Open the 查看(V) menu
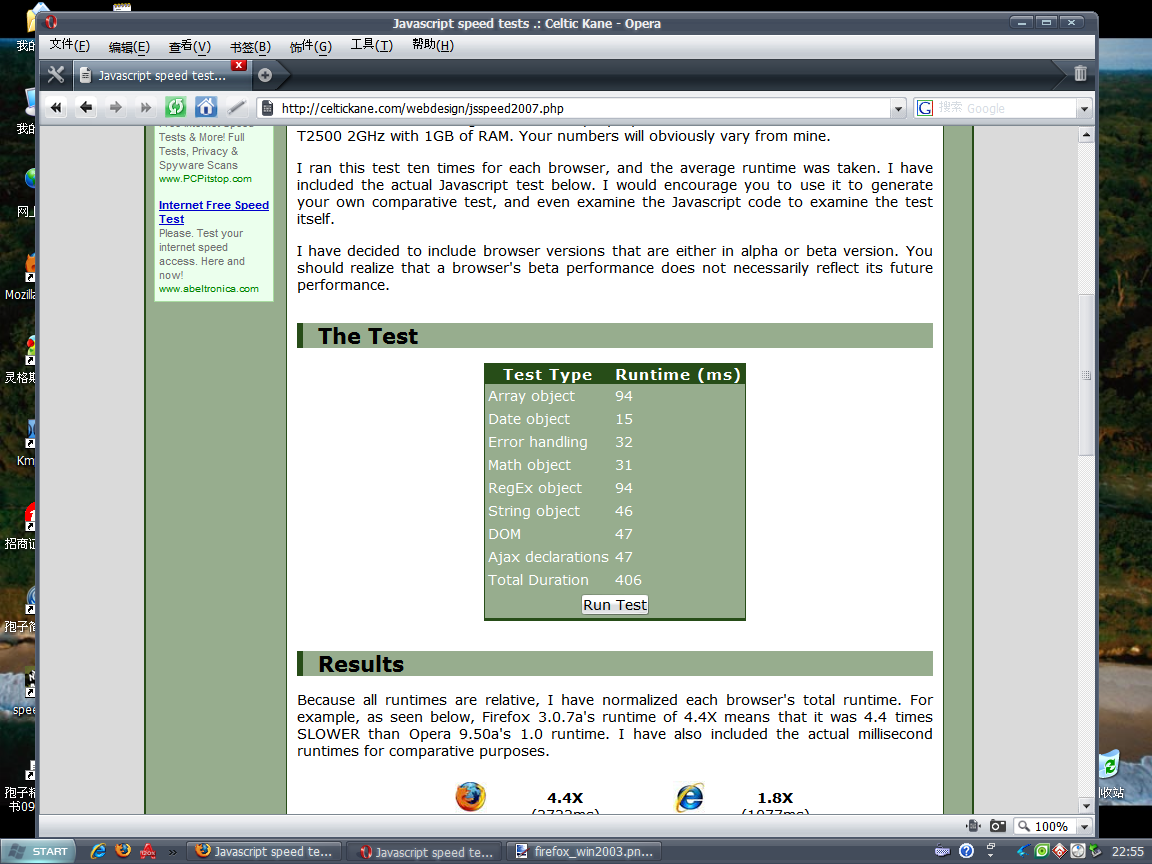Image resolution: width=1152 pixels, height=864 pixels. coord(190,47)
